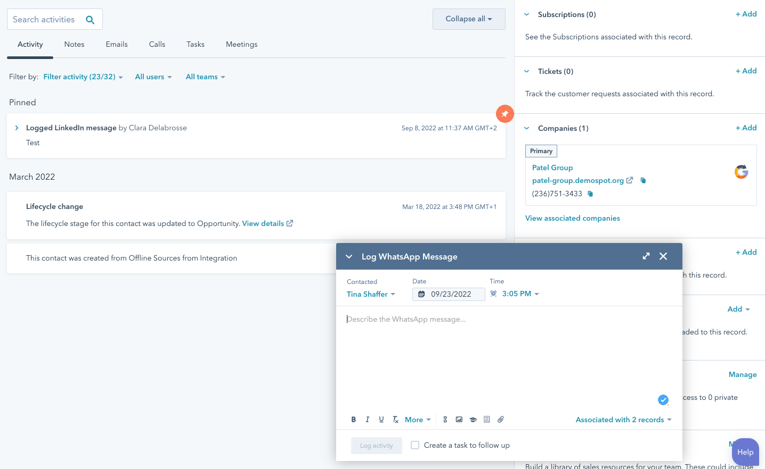Open the More formatting options dropdown
This screenshot has height=469, width=765.
tap(418, 419)
